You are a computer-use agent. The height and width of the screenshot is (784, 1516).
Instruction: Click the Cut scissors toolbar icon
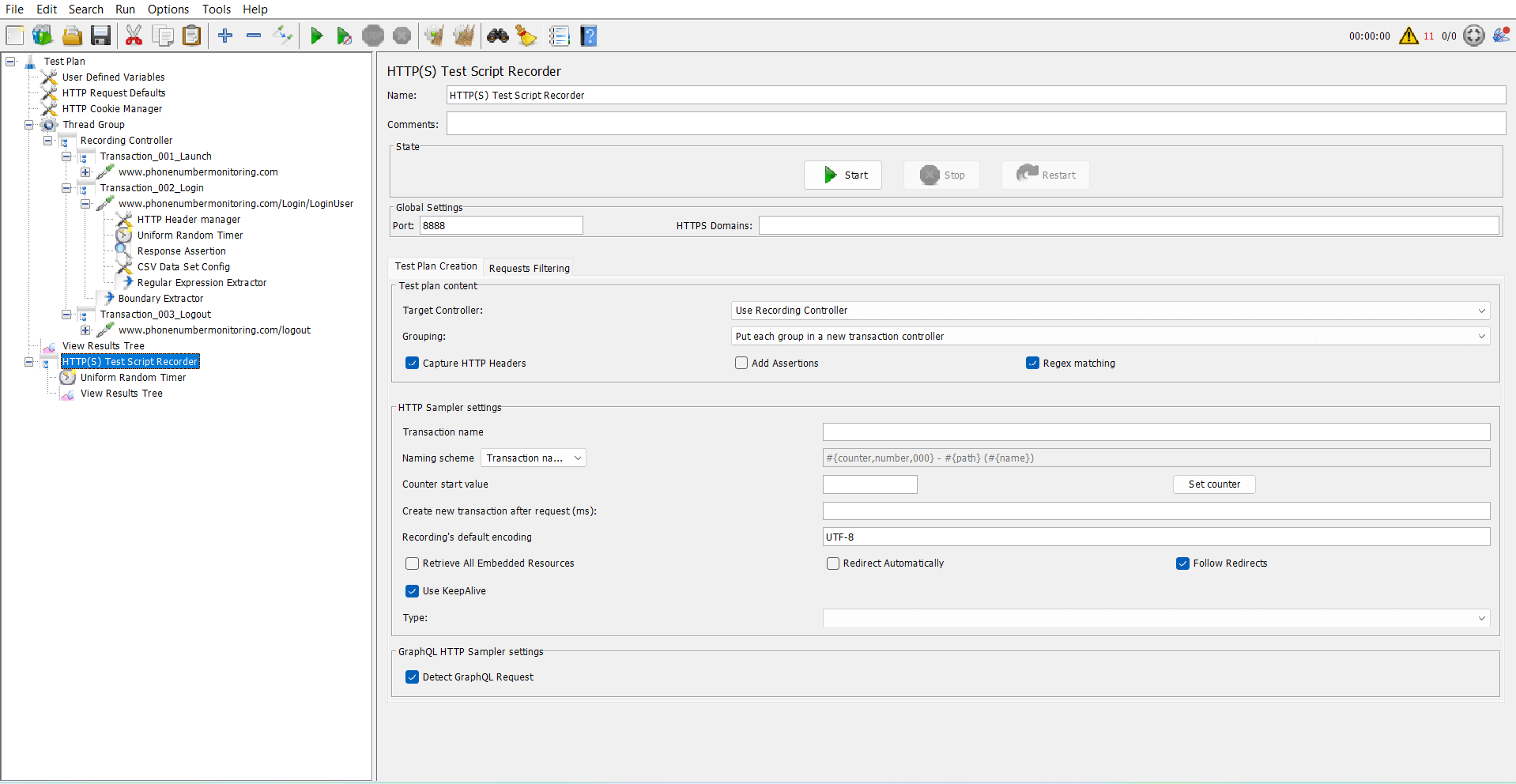(134, 36)
